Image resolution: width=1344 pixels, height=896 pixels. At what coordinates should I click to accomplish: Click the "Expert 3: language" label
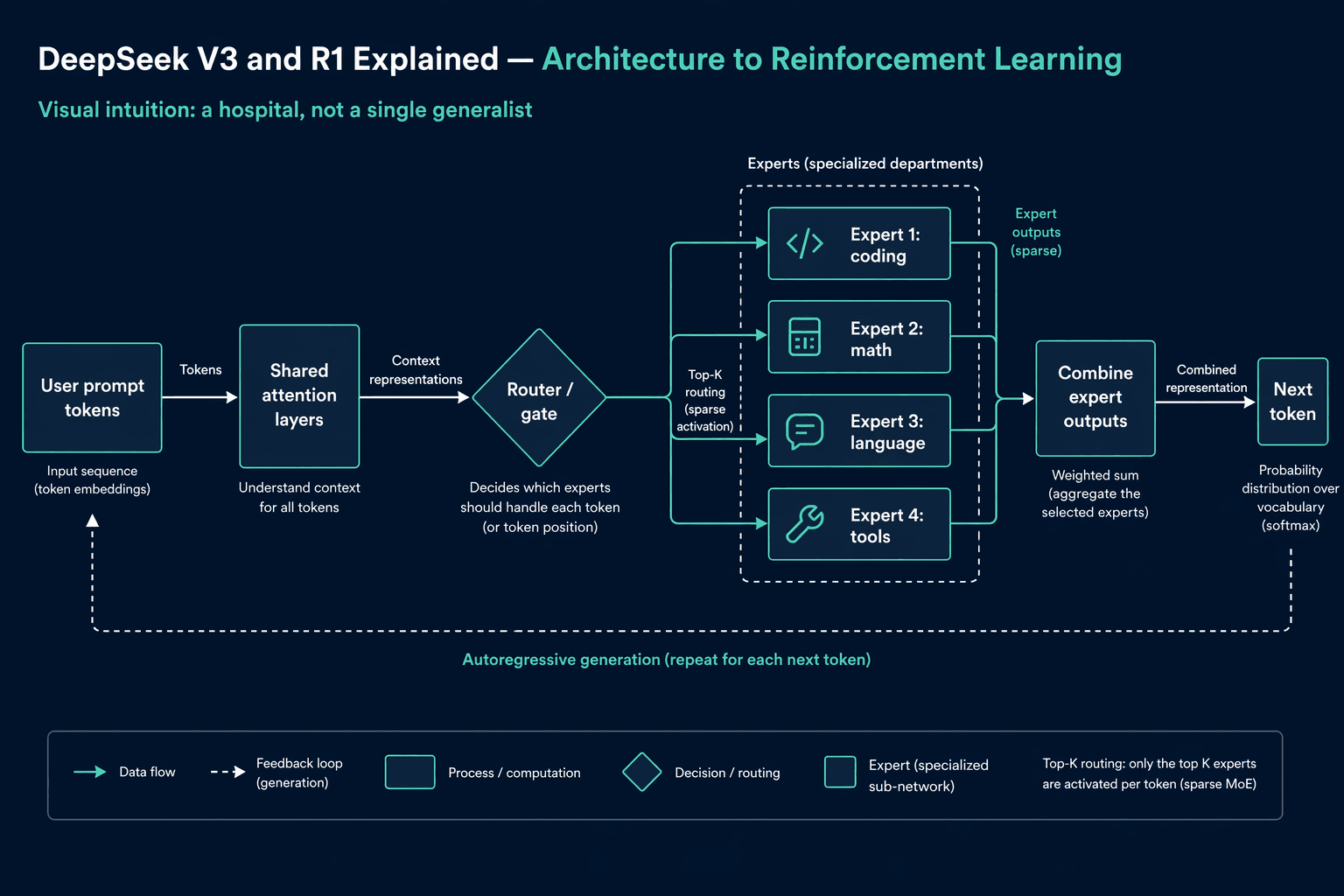pos(887,432)
